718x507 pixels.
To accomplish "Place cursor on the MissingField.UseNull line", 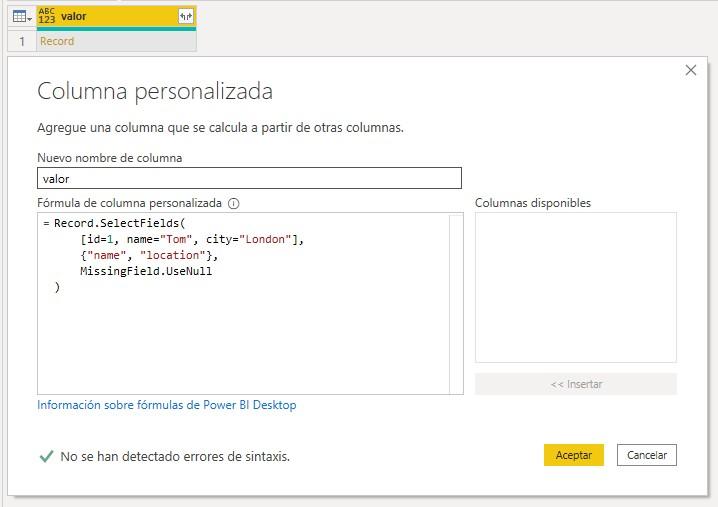I will point(146,271).
